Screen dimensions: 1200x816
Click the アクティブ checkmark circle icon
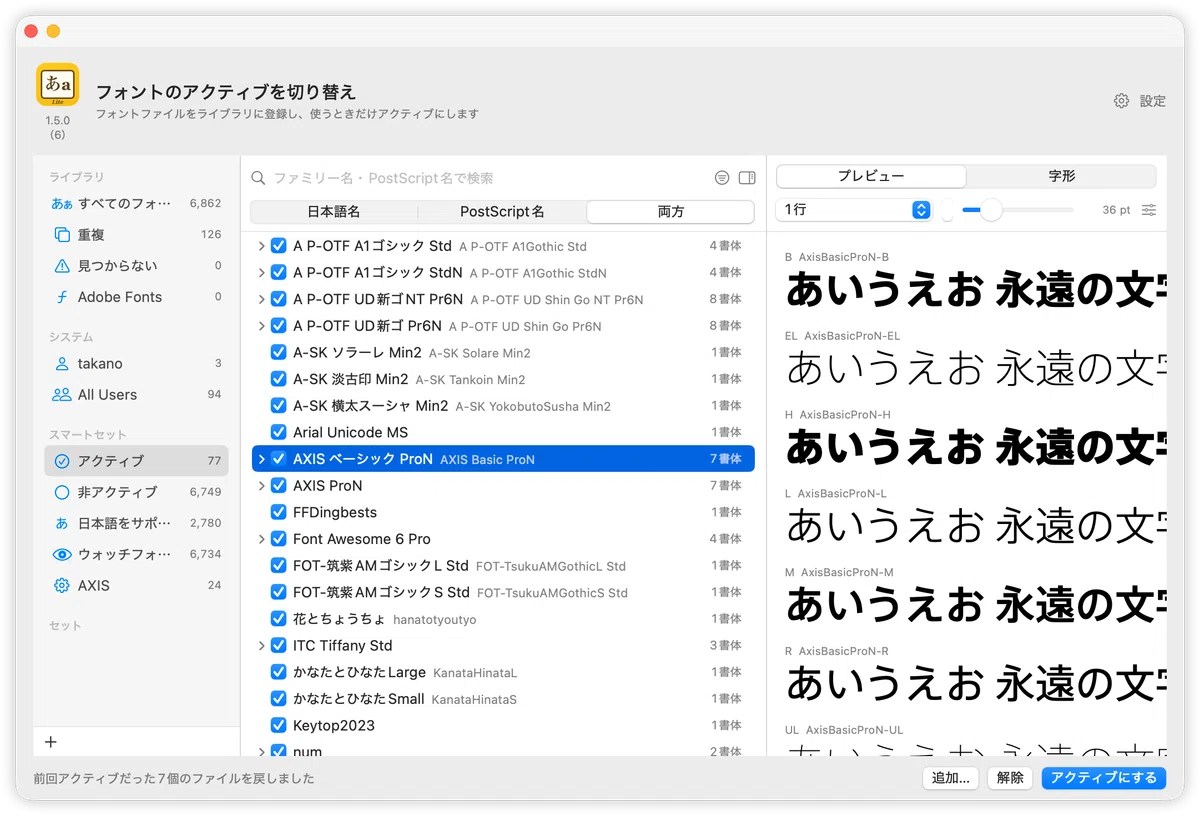point(62,461)
